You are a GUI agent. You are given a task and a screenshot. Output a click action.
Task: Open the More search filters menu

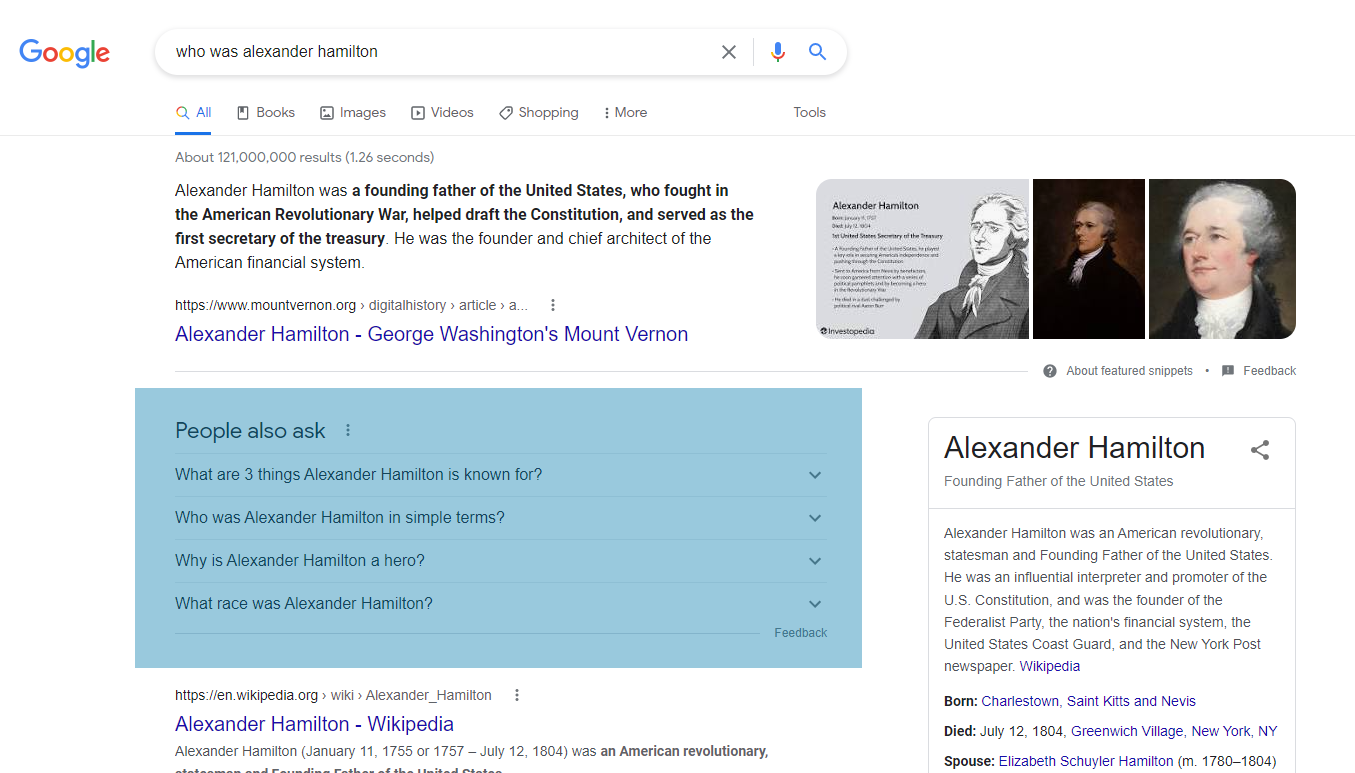tap(625, 113)
